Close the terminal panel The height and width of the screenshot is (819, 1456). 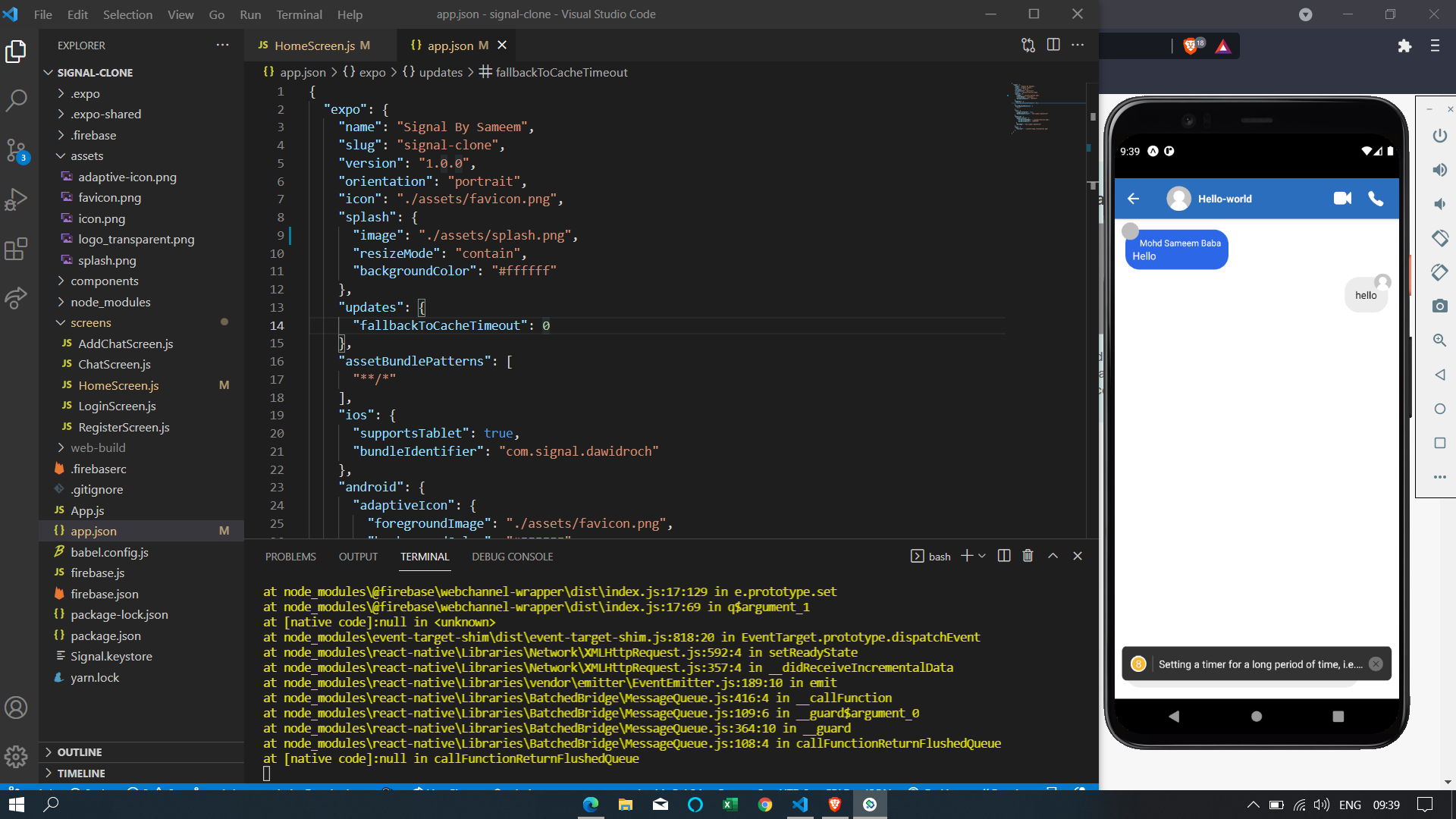[x=1078, y=556]
